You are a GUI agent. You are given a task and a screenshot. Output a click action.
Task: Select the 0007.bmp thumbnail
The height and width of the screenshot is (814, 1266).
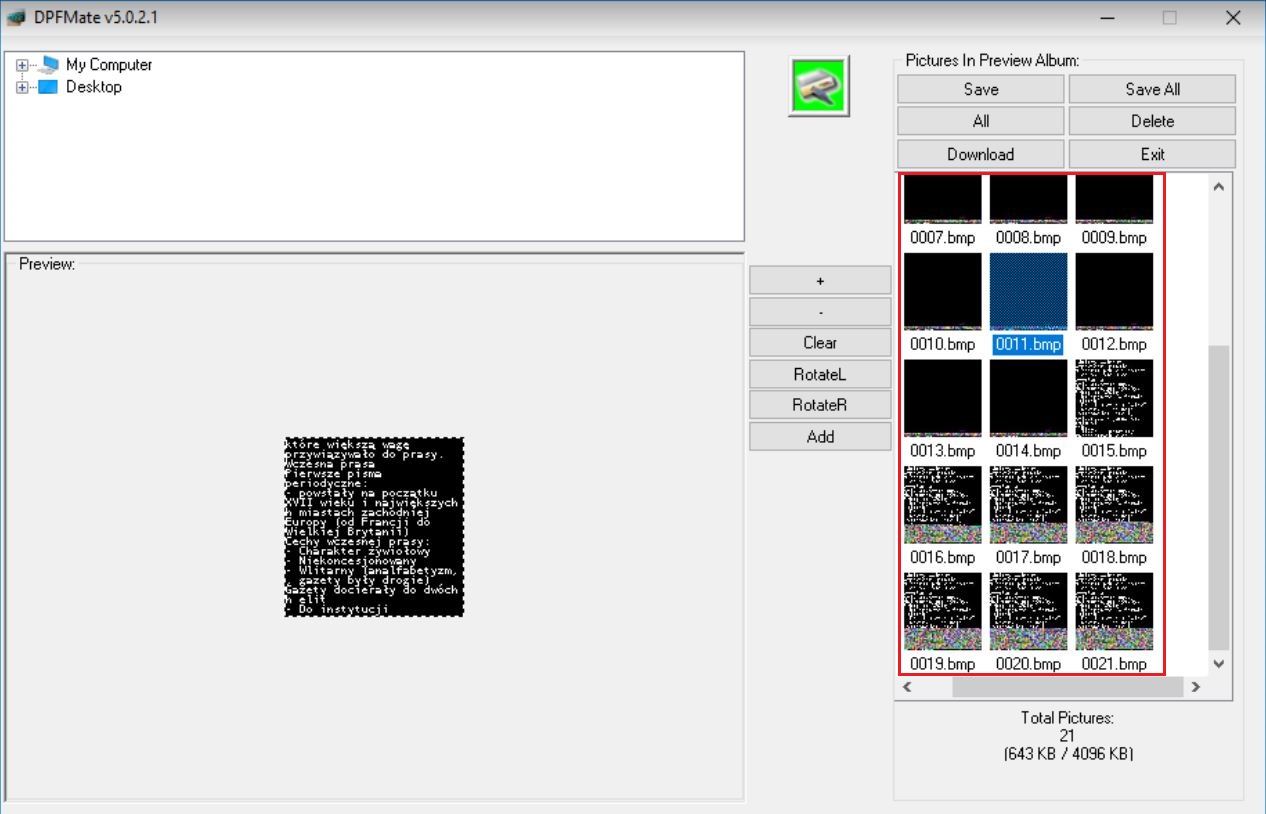(x=943, y=200)
